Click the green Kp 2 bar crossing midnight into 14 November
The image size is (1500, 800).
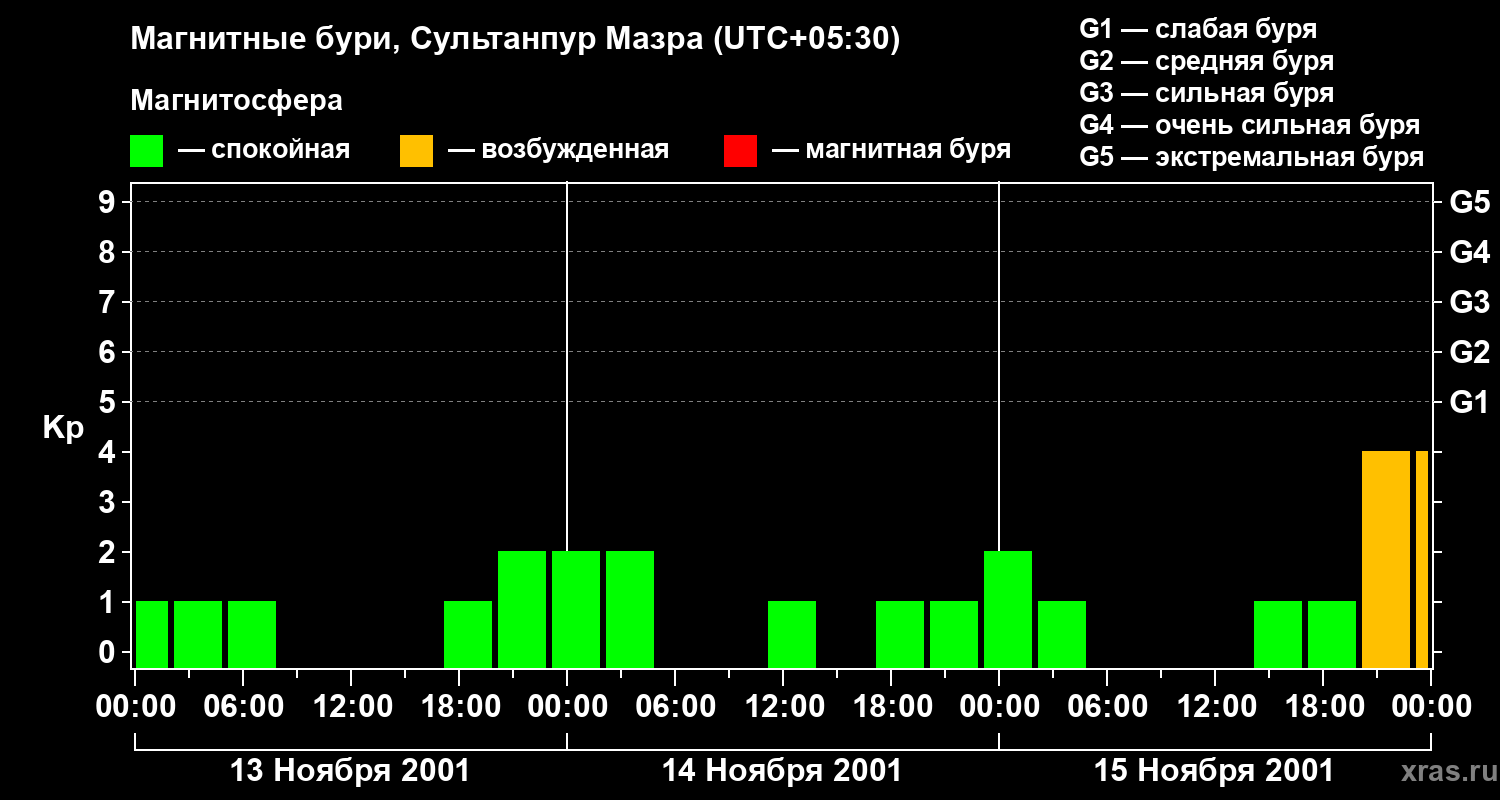click(x=576, y=609)
